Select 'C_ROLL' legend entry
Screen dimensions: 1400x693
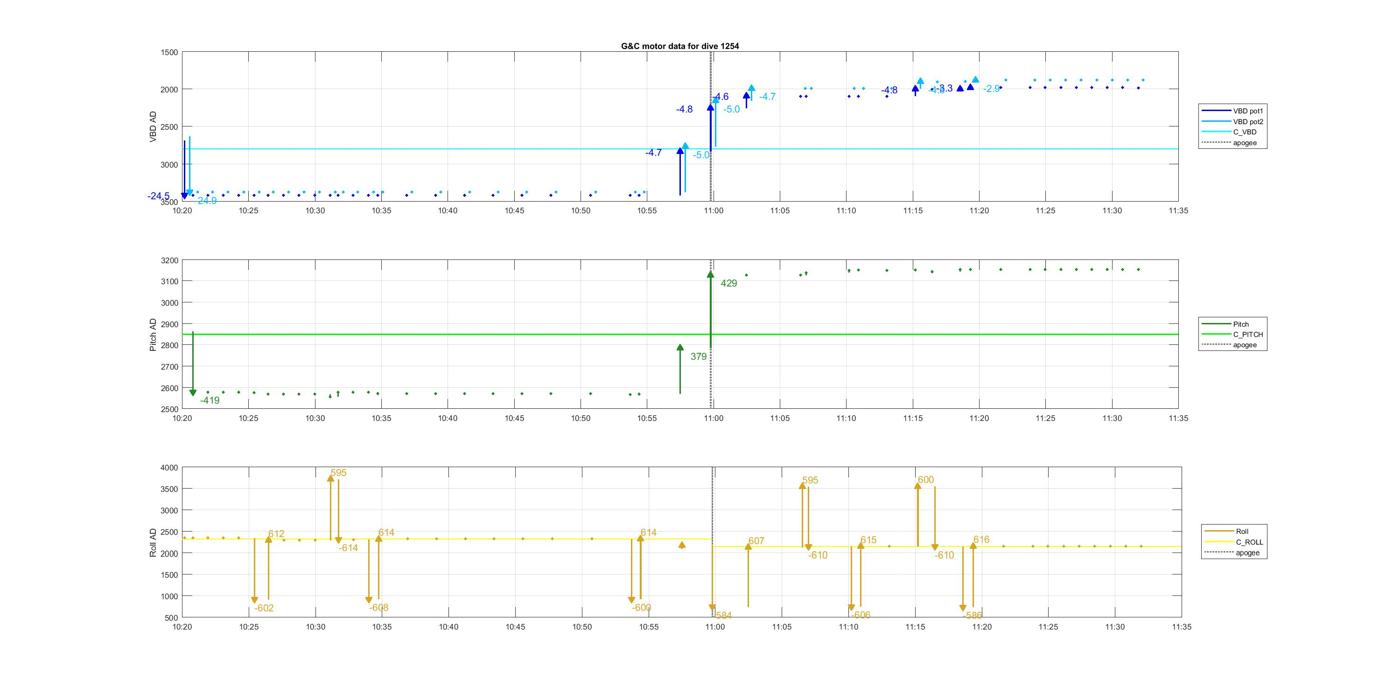[x=1250, y=542]
